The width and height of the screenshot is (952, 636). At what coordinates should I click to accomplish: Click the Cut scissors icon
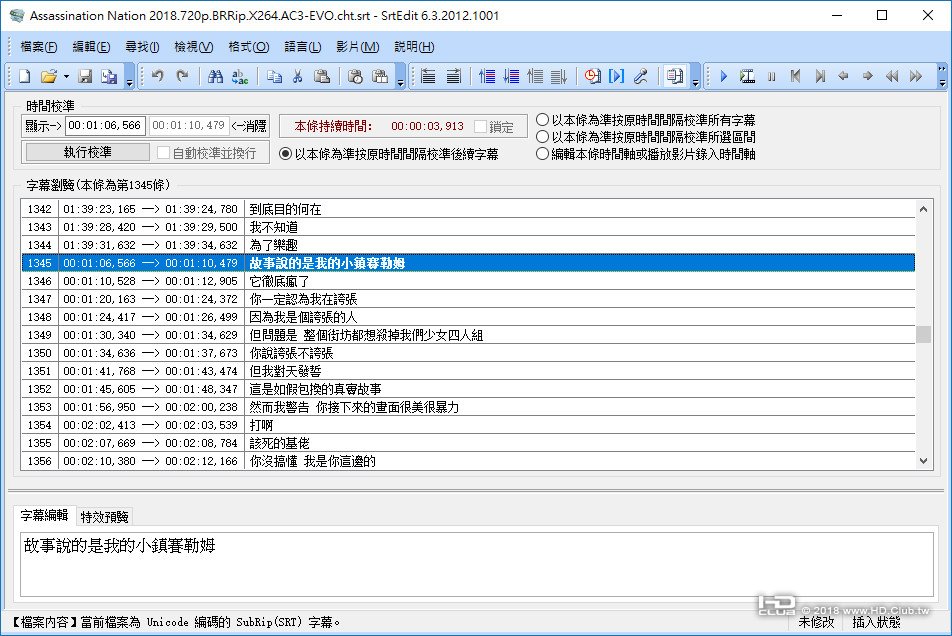tap(298, 76)
